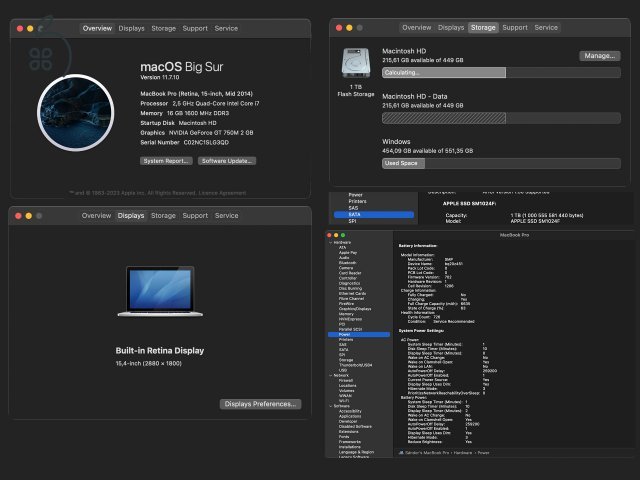Open Displays Preferences

point(260,404)
